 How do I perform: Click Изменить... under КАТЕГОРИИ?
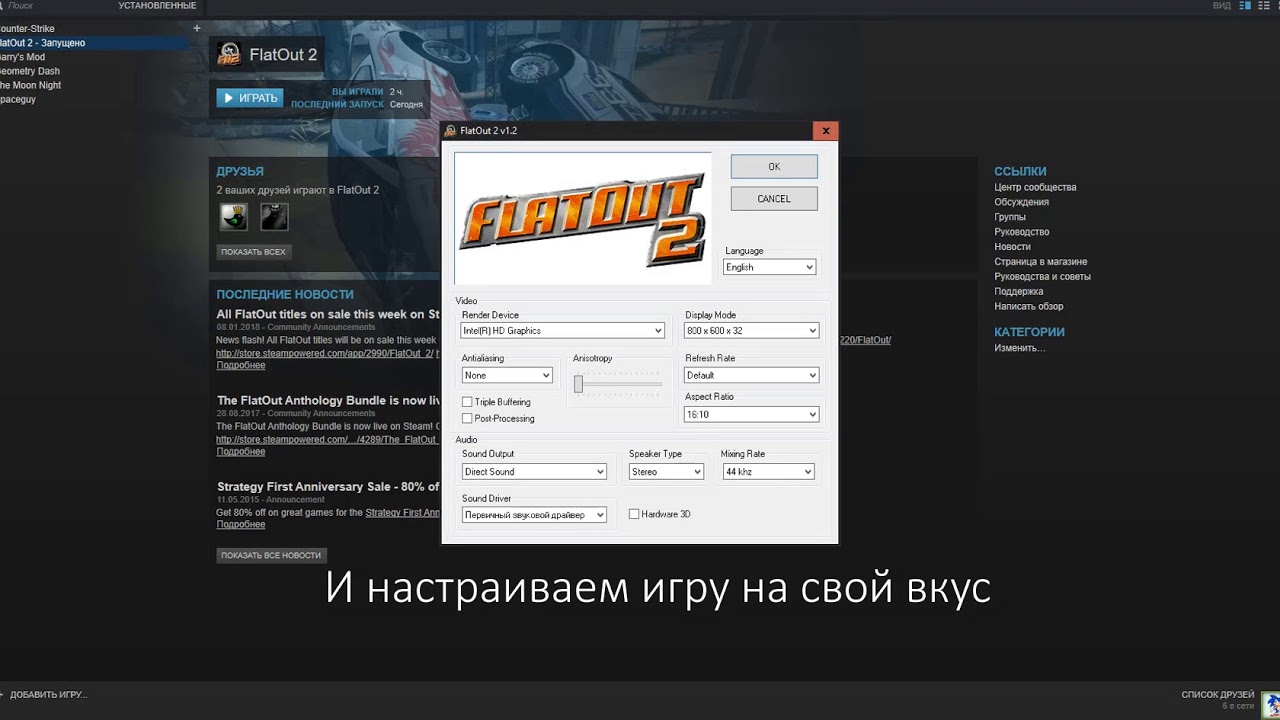click(1020, 348)
